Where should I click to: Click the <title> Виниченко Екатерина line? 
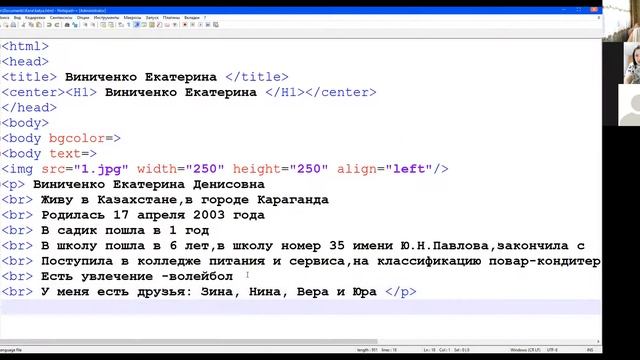point(145,77)
